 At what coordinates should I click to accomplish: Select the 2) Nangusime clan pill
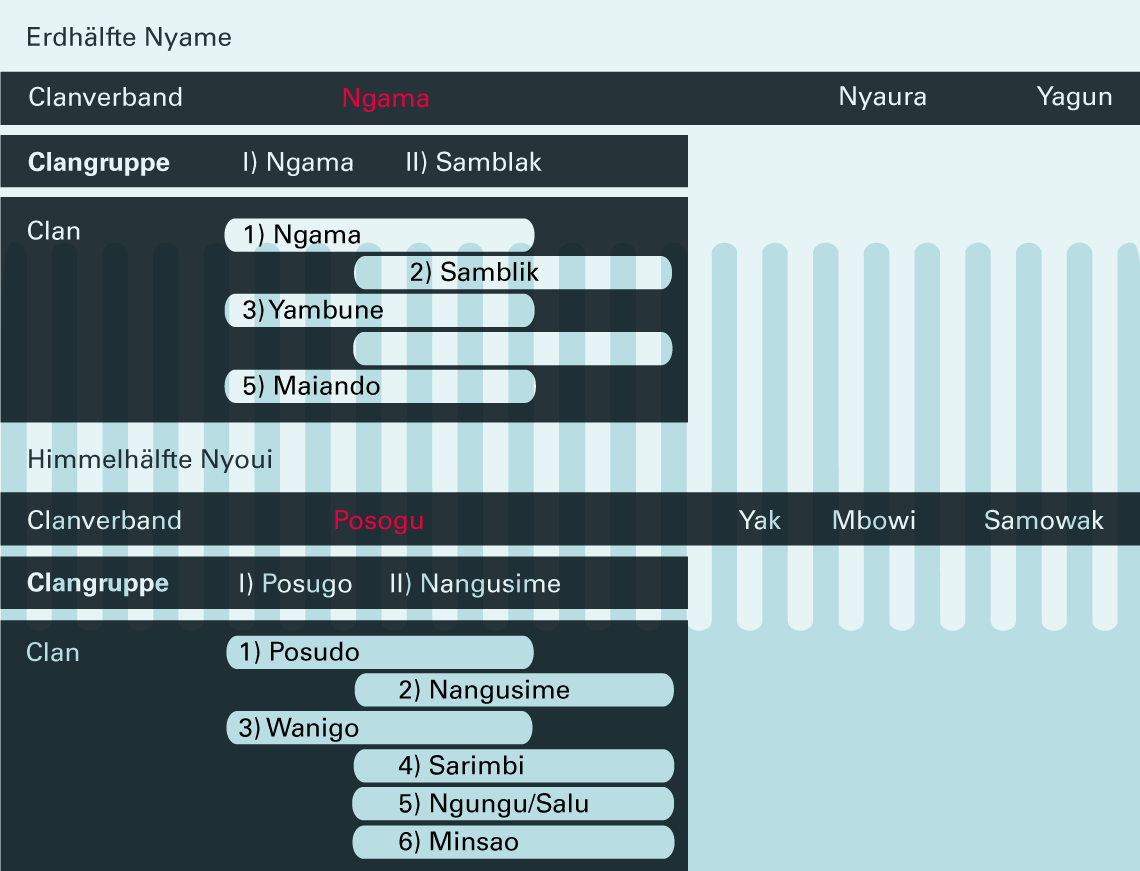(513, 690)
